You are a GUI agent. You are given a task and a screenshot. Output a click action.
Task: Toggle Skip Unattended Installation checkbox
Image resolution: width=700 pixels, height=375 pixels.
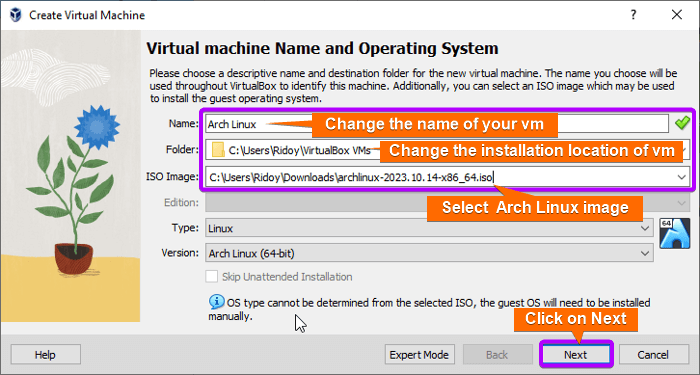[x=212, y=277]
